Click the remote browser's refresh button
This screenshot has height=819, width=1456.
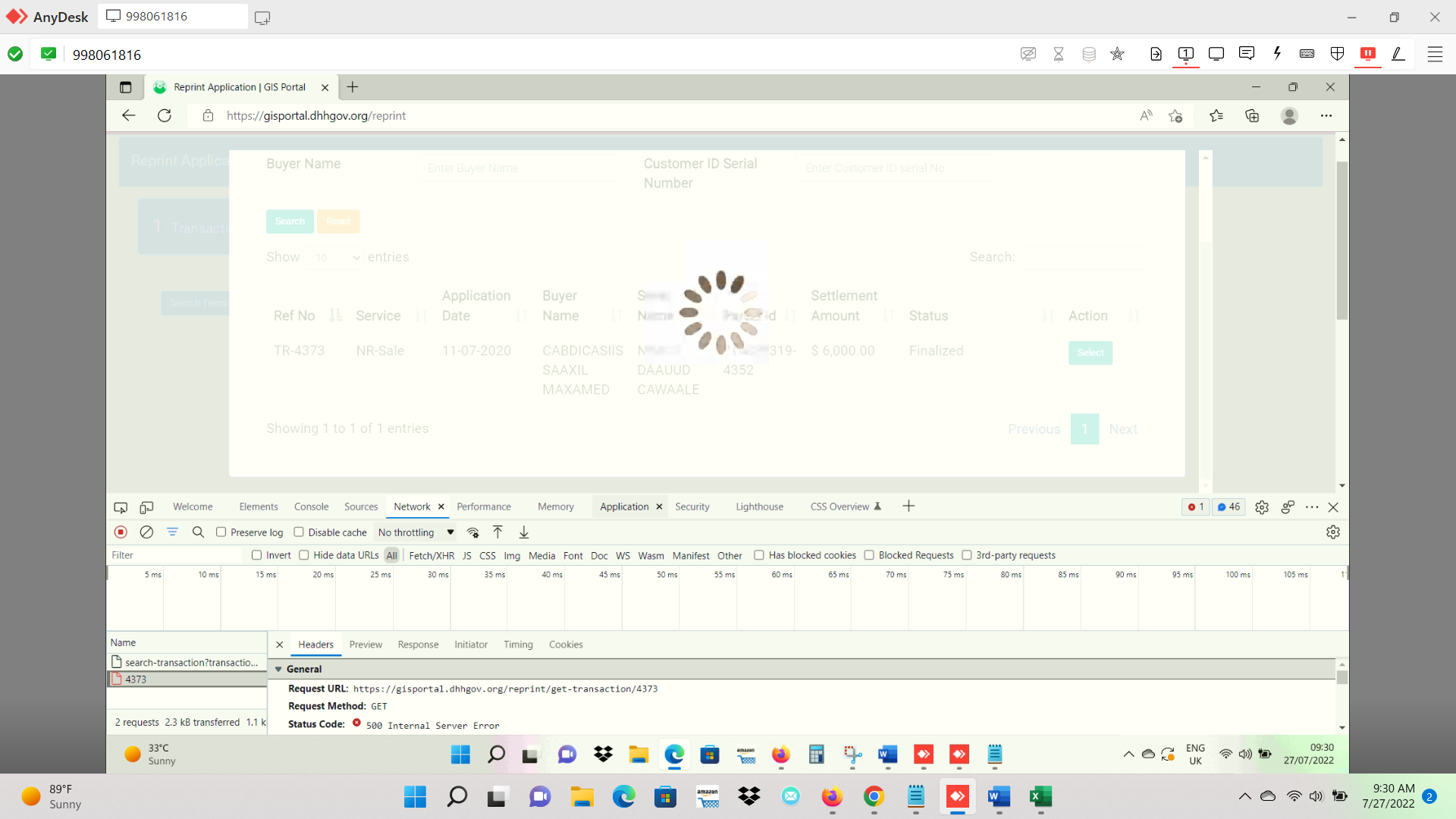[x=165, y=116]
